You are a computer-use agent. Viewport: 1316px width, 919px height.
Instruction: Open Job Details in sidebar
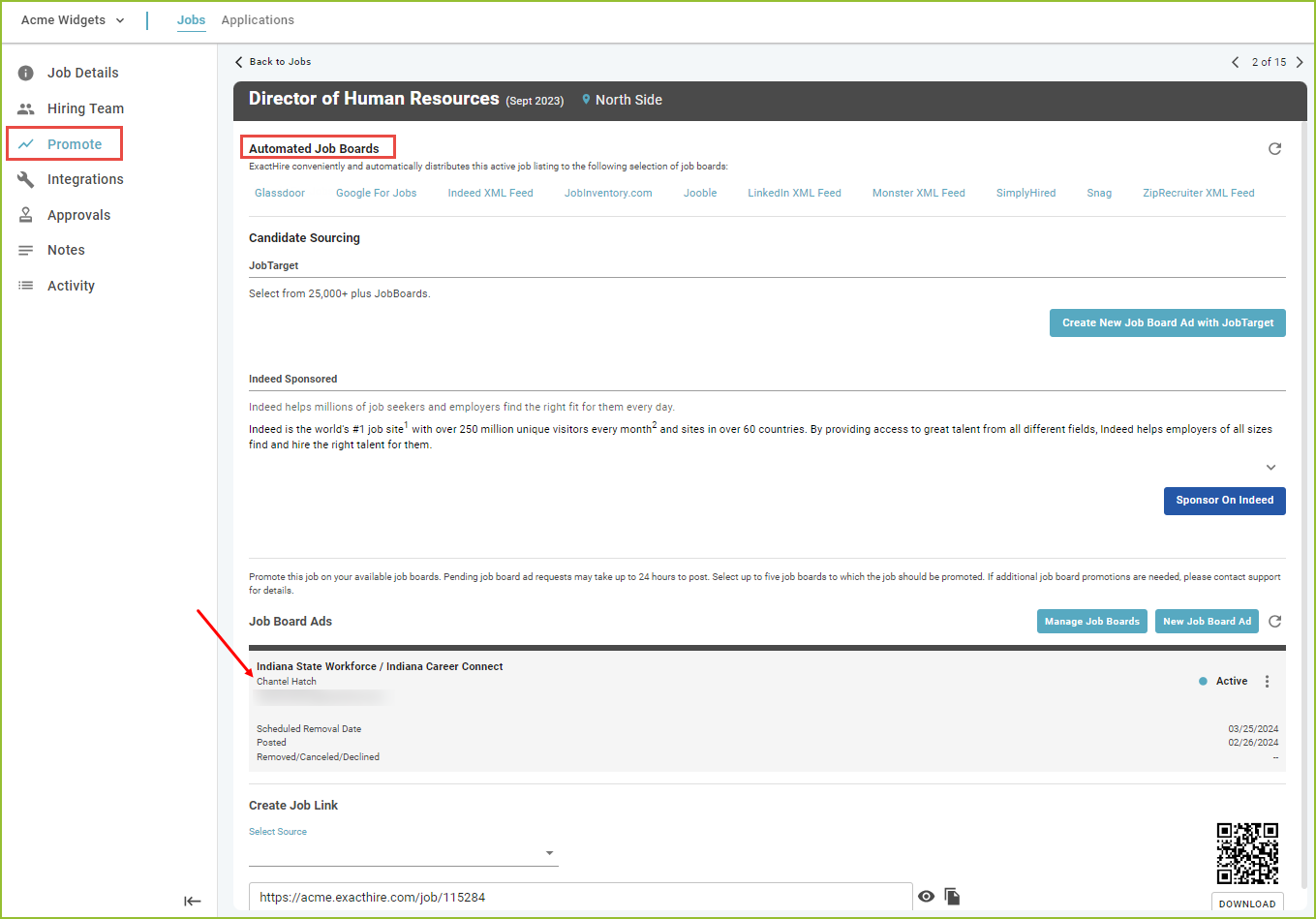[82, 73]
